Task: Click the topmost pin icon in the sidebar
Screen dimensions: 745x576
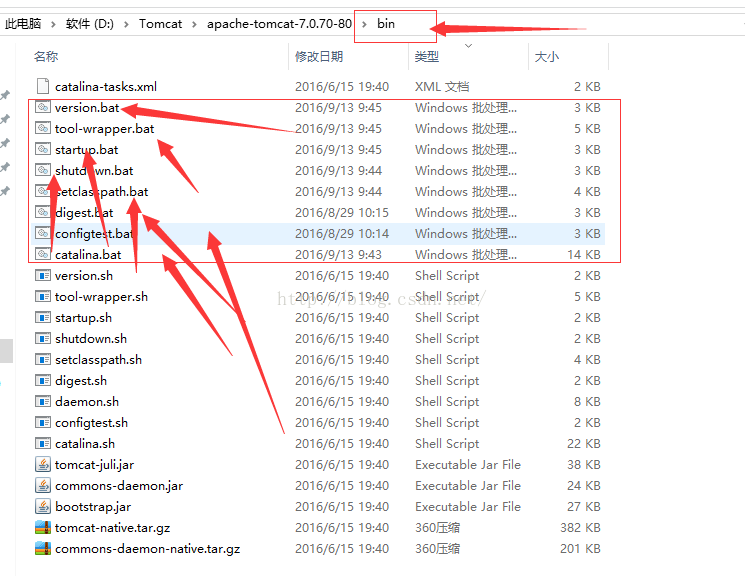Action: pyautogui.click(x=5, y=95)
